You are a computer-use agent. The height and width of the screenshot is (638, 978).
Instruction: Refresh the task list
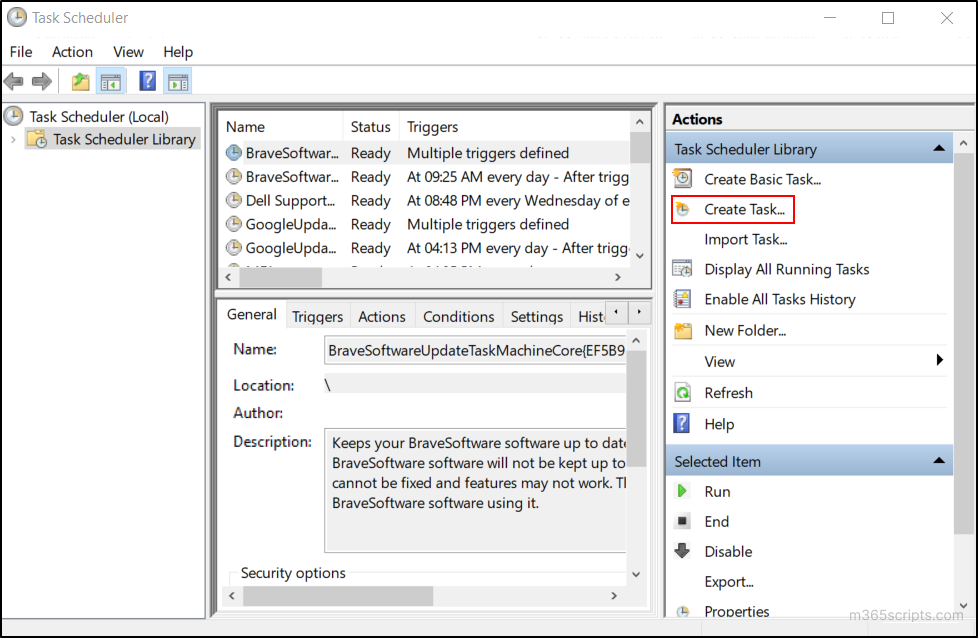pyautogui.click(x=728, y=392)
